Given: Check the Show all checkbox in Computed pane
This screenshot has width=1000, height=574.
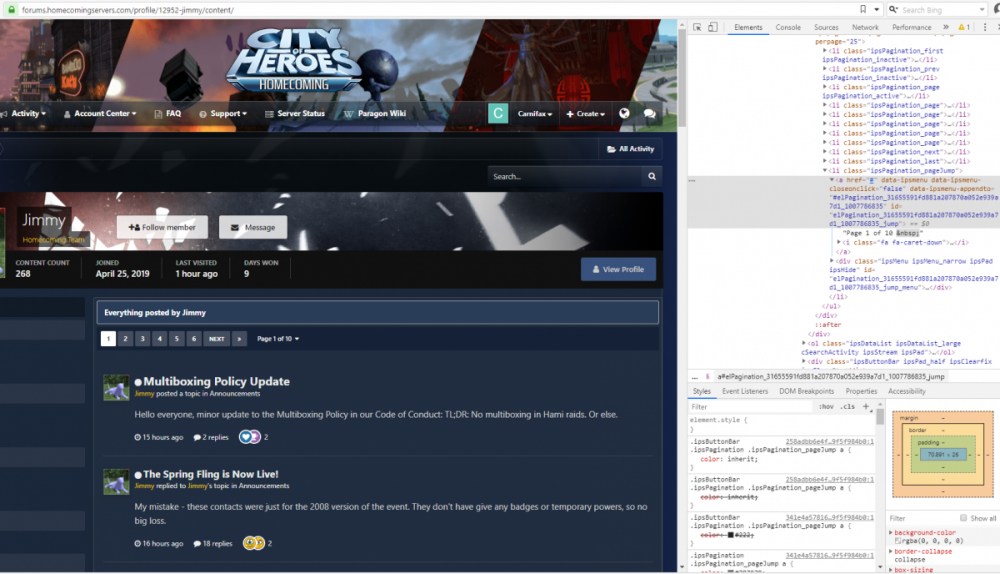Looking at the screenshot, I should [963, 518].
